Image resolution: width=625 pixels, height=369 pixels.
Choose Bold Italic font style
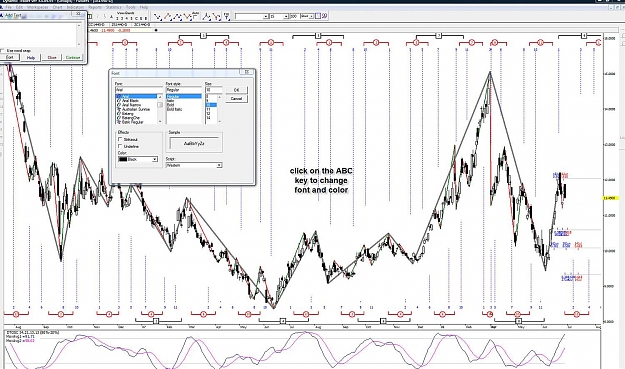click(x=174, y=109)
